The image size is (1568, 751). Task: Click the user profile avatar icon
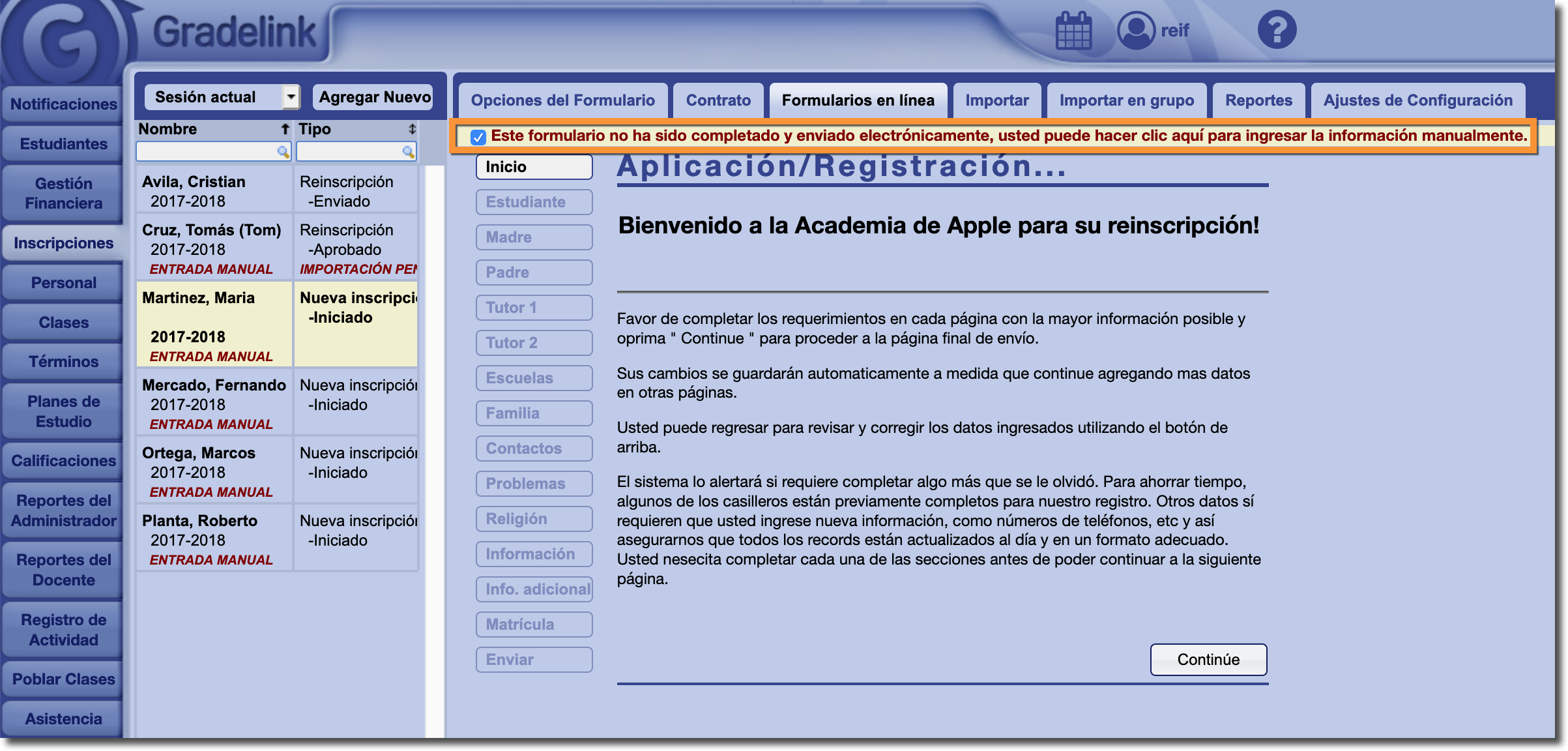pyautogui.click(x=1136, y=31)
